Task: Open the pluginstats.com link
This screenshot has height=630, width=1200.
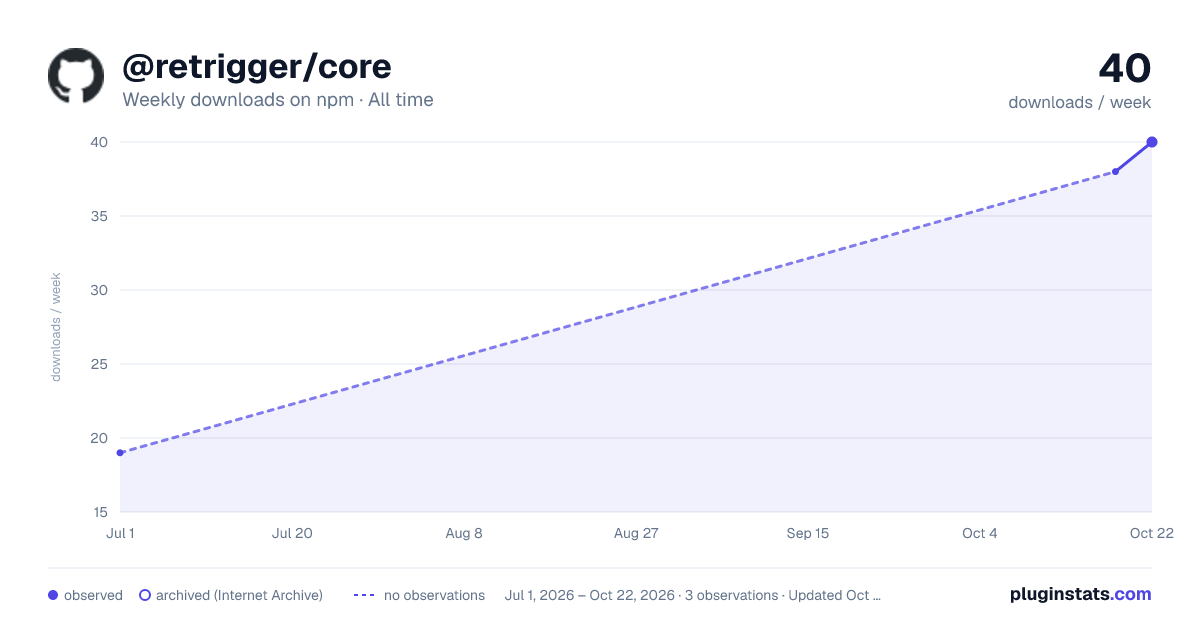Action: click(1081, 594)
